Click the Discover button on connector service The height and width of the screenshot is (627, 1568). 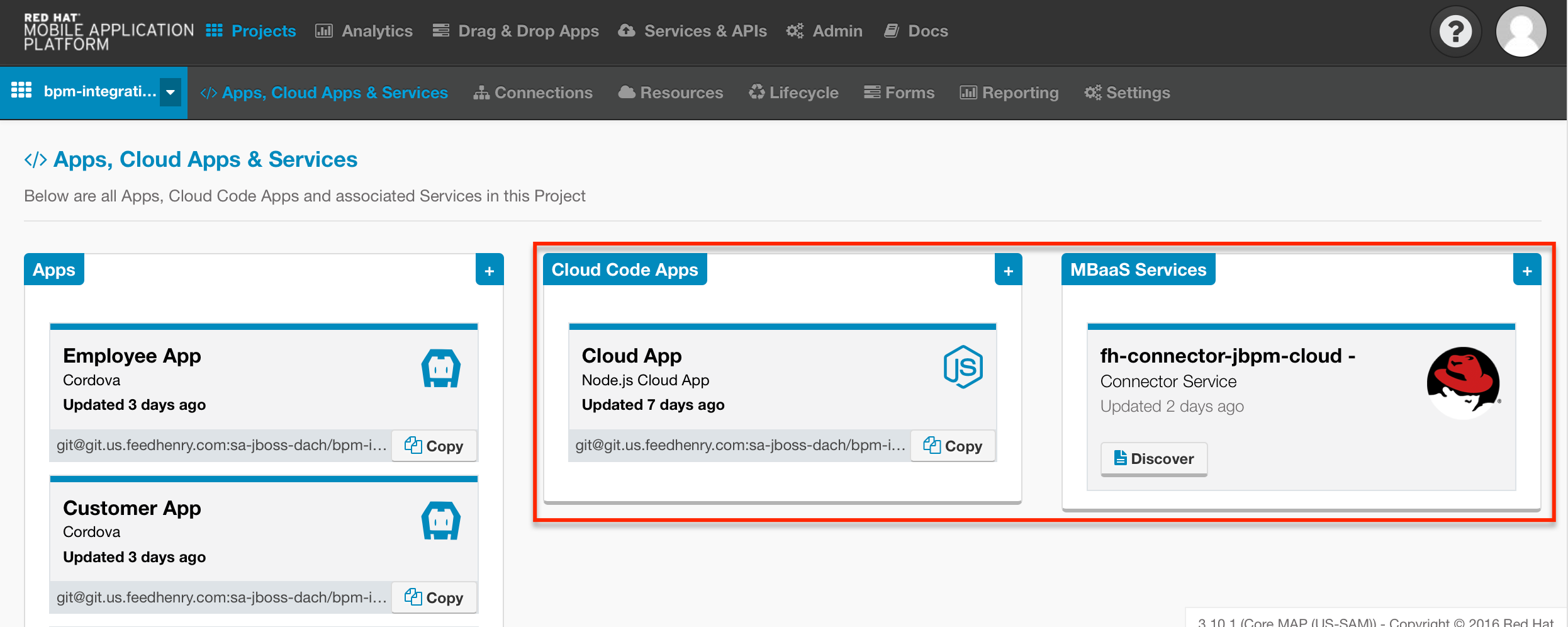point(1154,458)
